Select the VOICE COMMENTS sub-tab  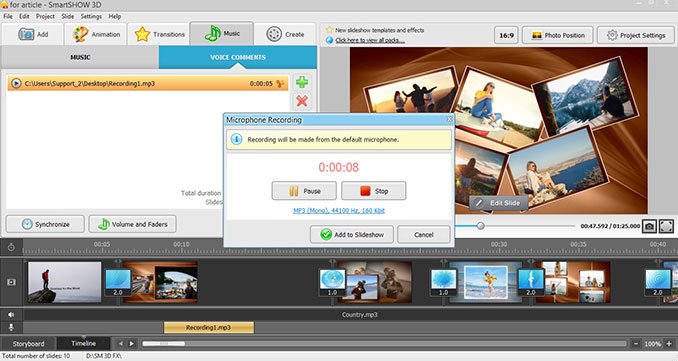coord(238,57)
